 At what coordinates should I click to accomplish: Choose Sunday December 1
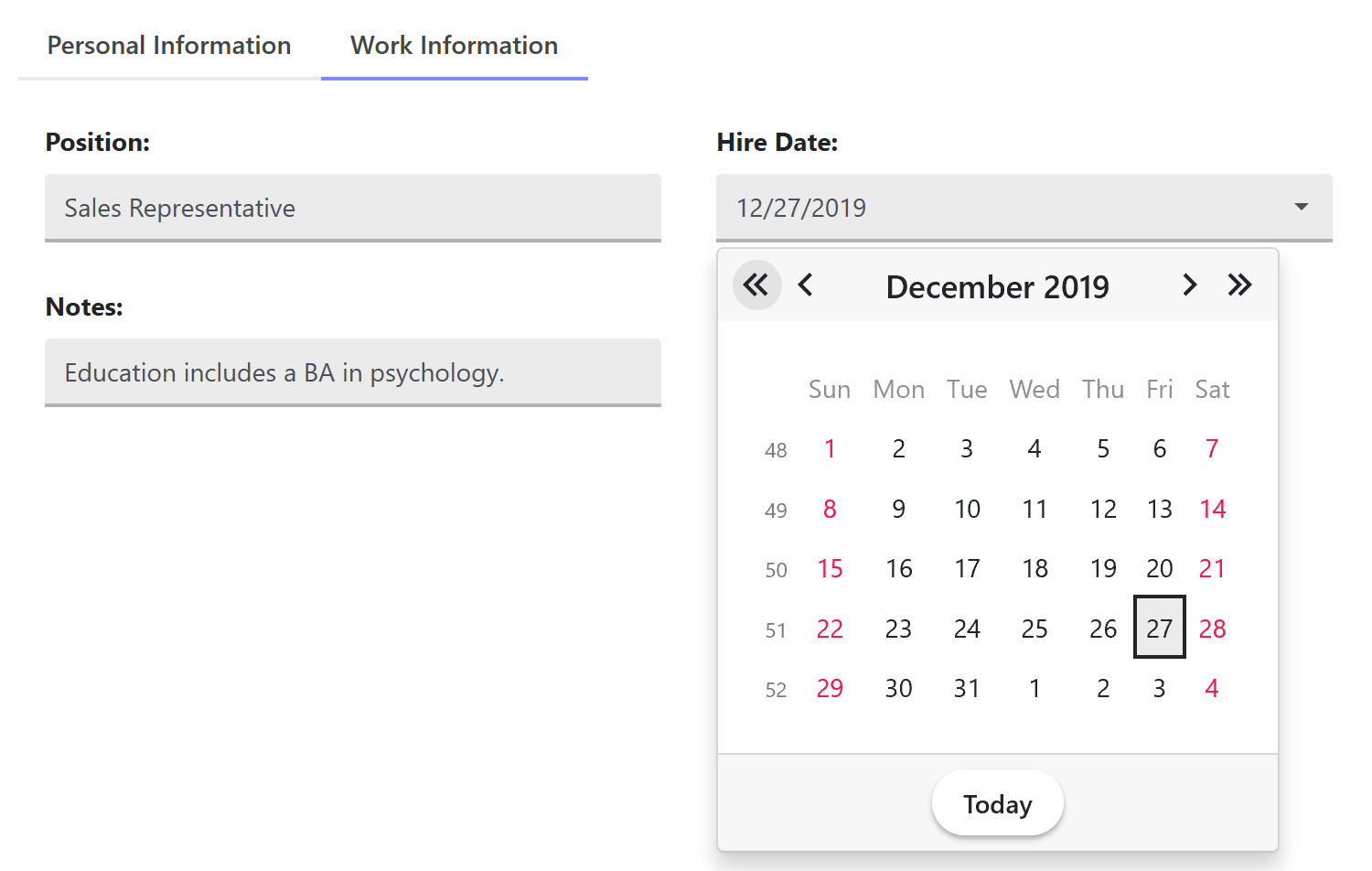(830, 449)
